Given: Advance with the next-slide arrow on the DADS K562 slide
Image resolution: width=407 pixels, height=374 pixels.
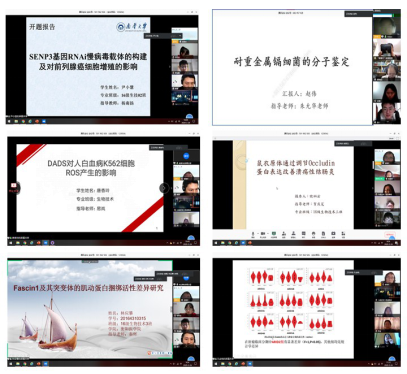Looking at the screenshot, I should pos(164,188).
